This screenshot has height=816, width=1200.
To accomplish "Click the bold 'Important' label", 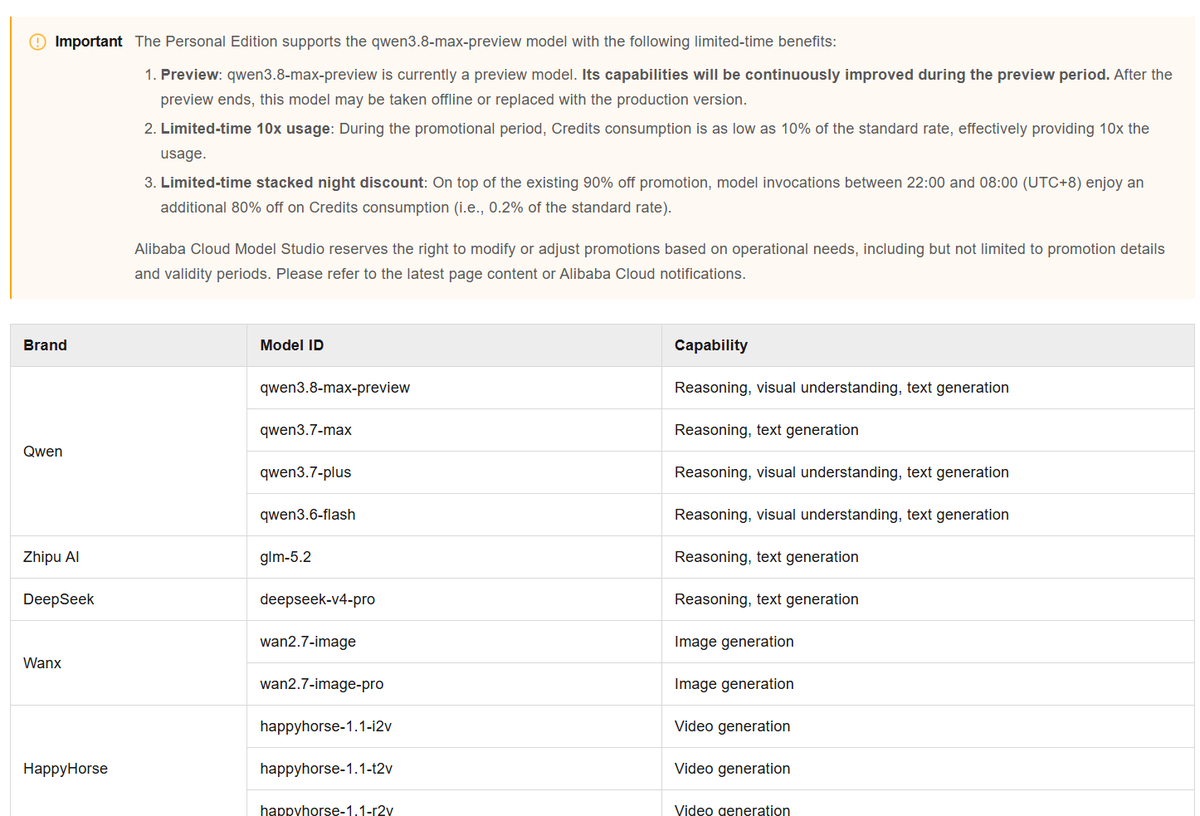I will click(x=89, y=41).
